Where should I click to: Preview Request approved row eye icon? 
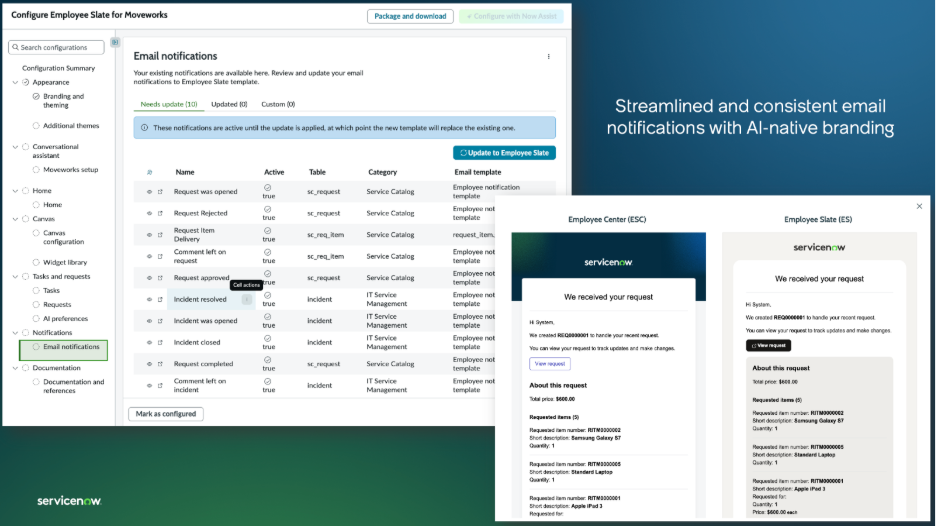(149, 278)
